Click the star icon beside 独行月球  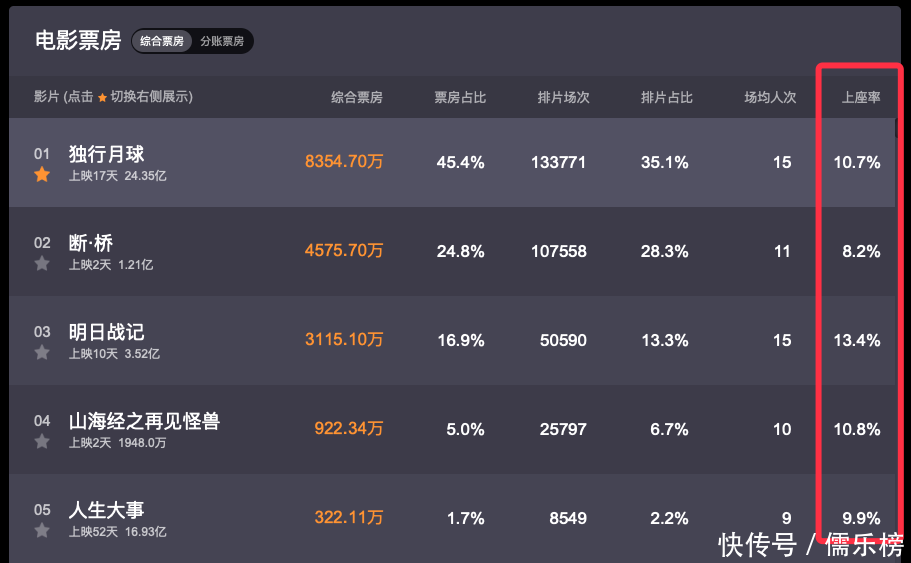click(42, 175)
